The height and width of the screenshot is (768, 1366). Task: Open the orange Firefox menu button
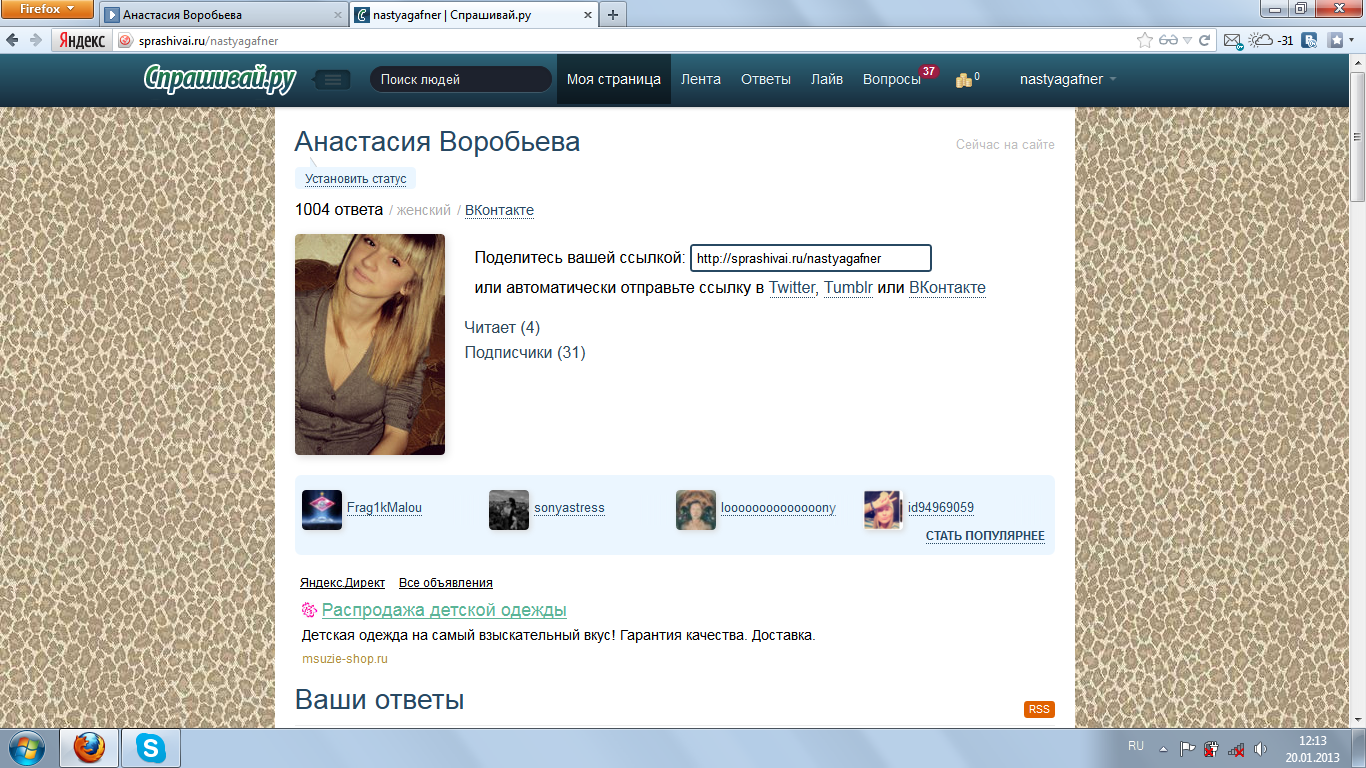point(48,10)
